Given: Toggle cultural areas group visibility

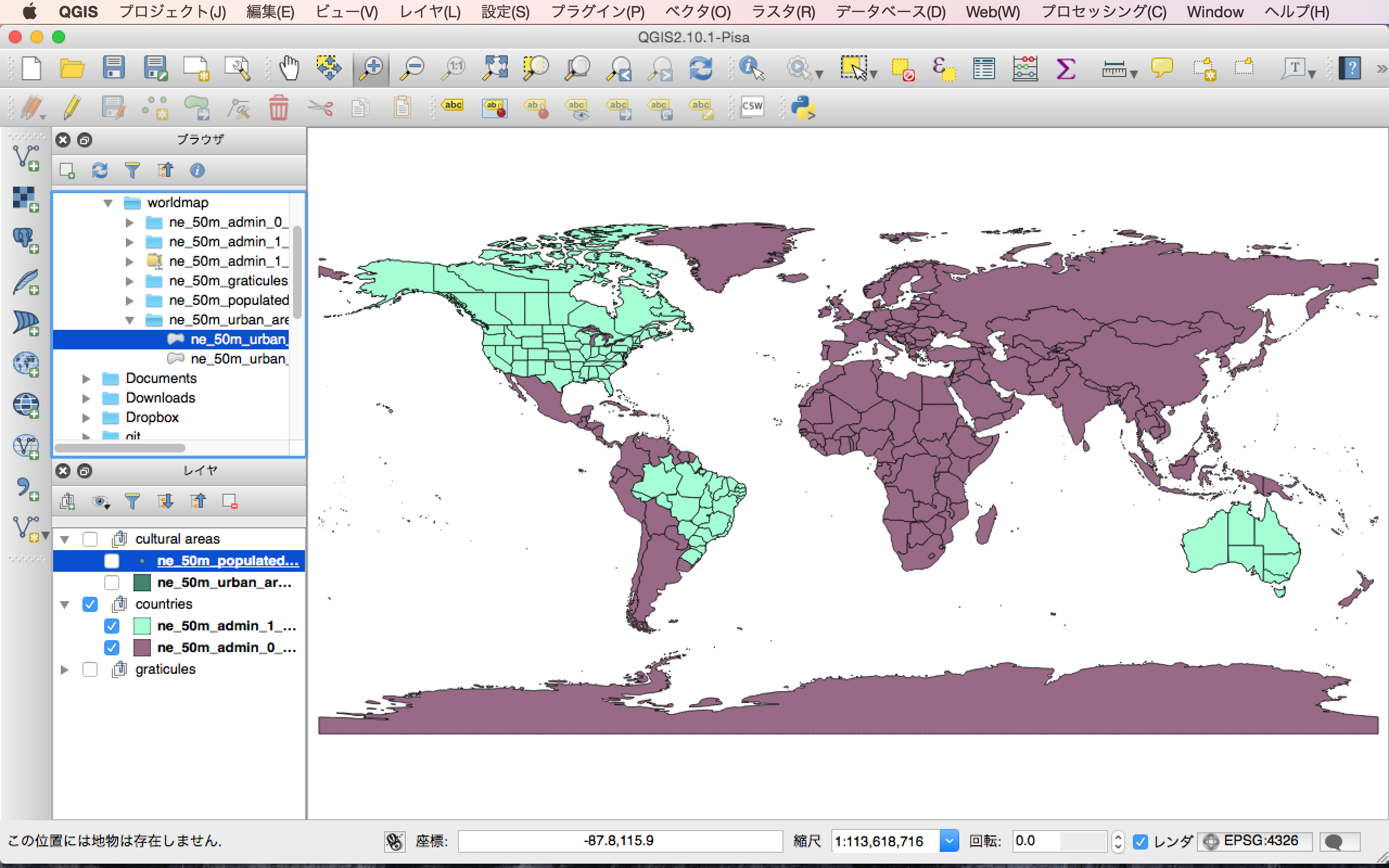Looking at the screenshot, I should [90, 539].
